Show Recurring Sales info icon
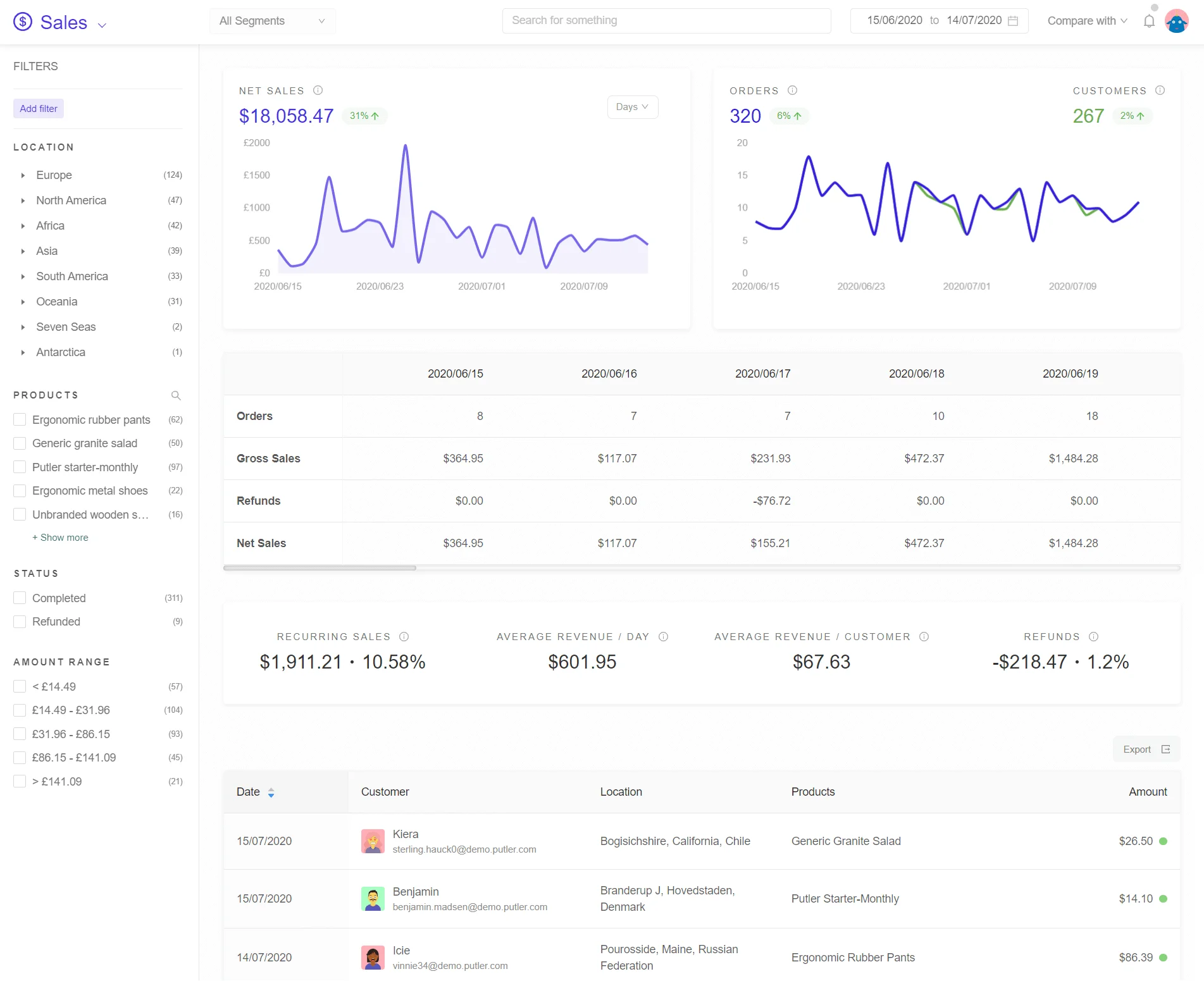1204x981 pixels. click(x=404, y=636)
